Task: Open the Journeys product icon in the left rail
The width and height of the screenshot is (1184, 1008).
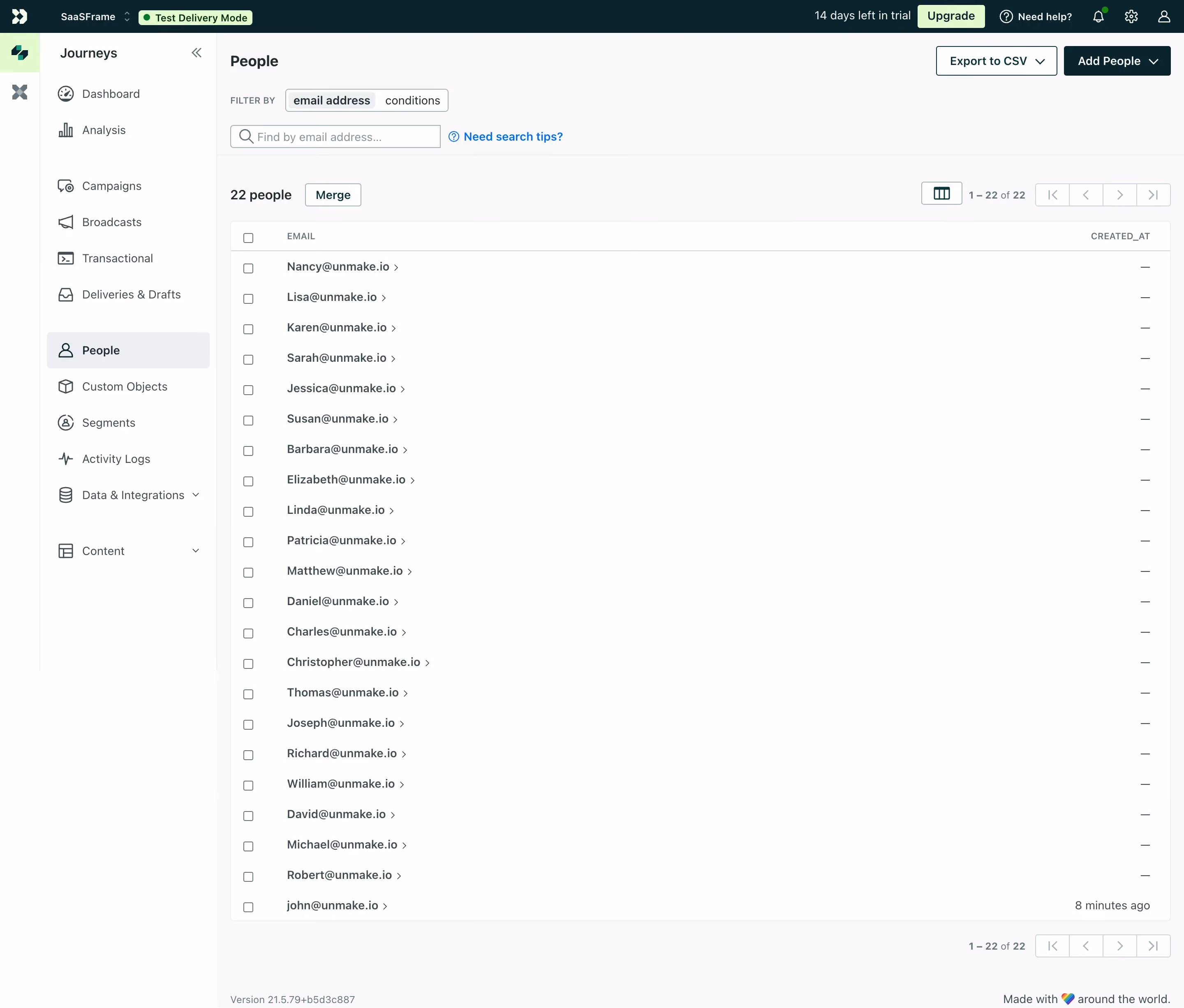Action: 20,53
